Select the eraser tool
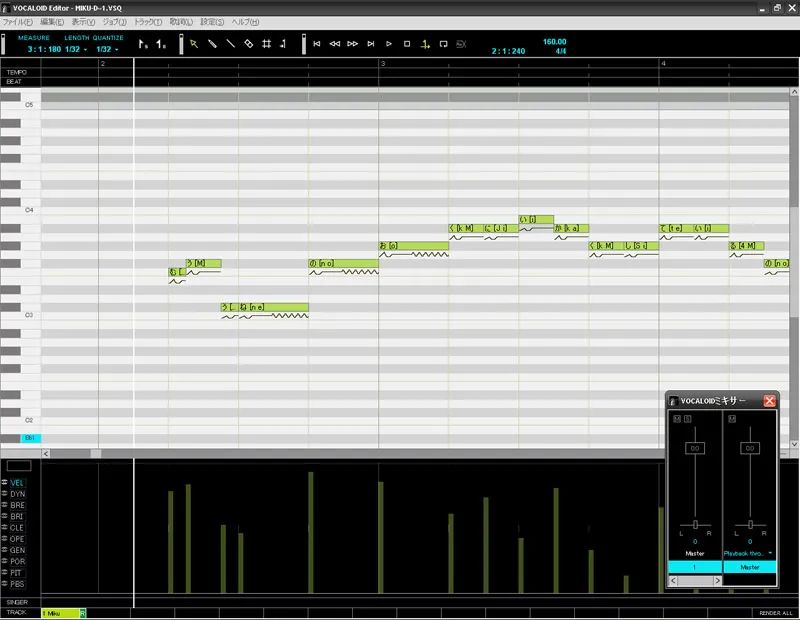800x620 pixels. click(248, 44)
